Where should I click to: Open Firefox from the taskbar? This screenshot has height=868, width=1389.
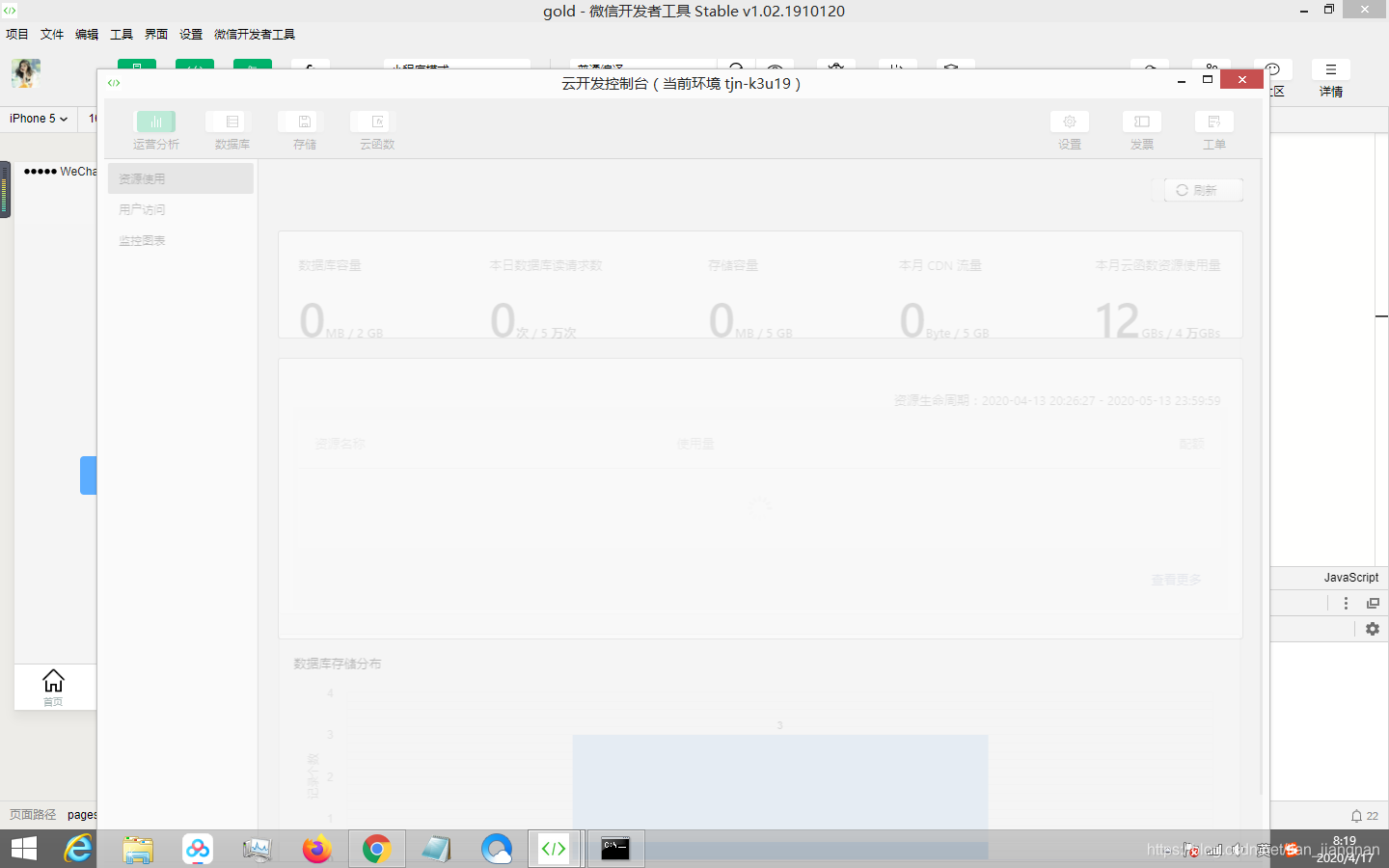[x=316, y=849]
